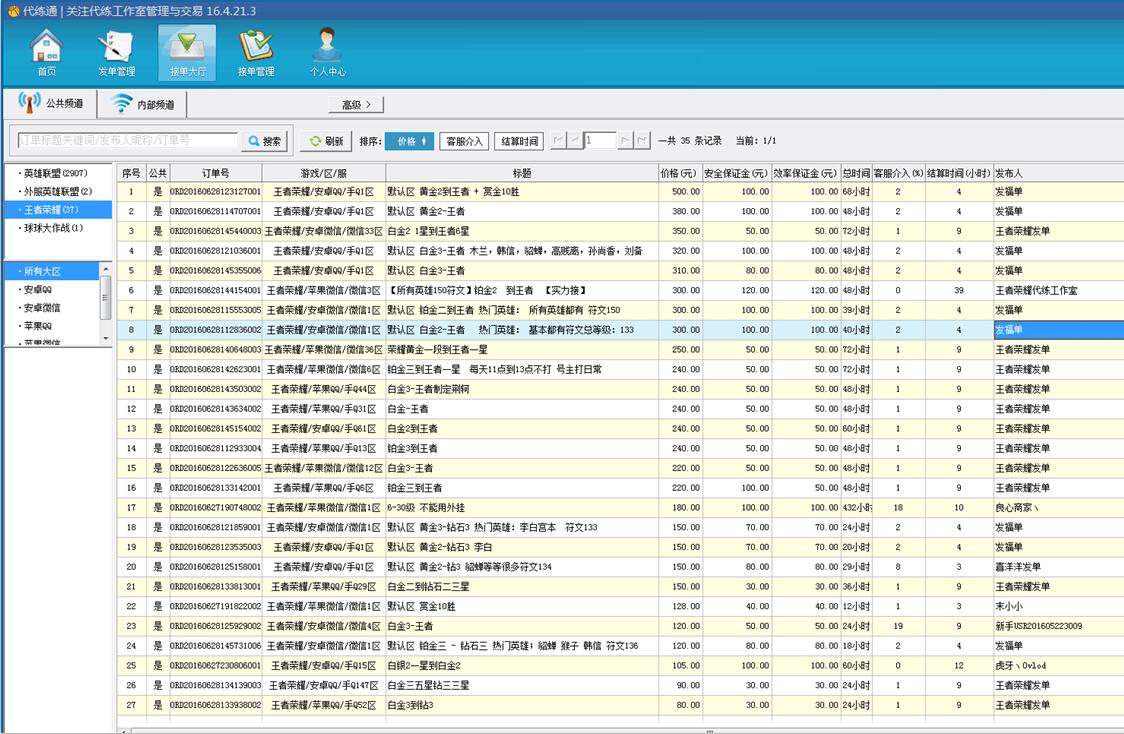Toggle sort by 结算时间

click(519, 141)
